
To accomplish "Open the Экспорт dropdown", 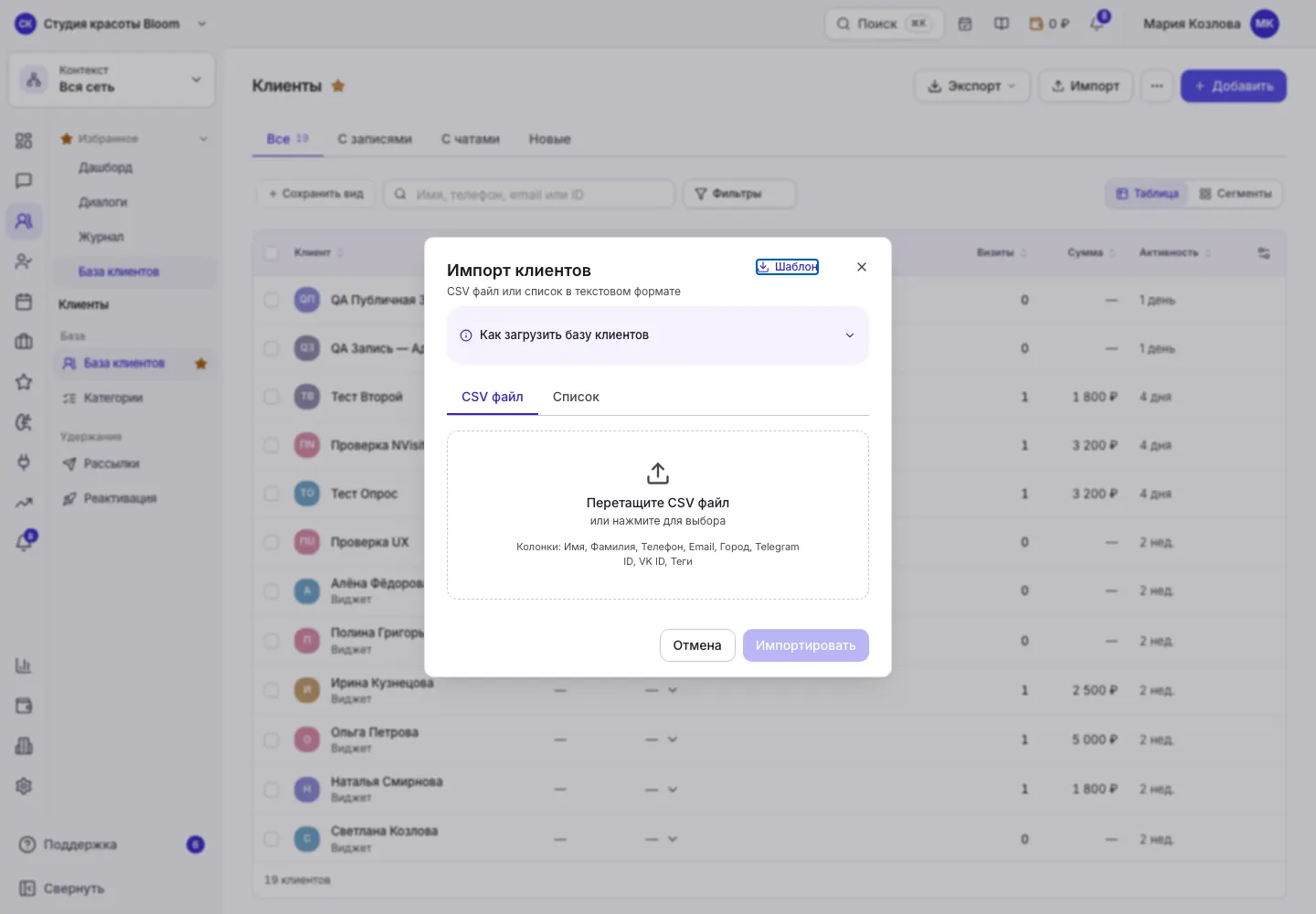I will [972, 86].
